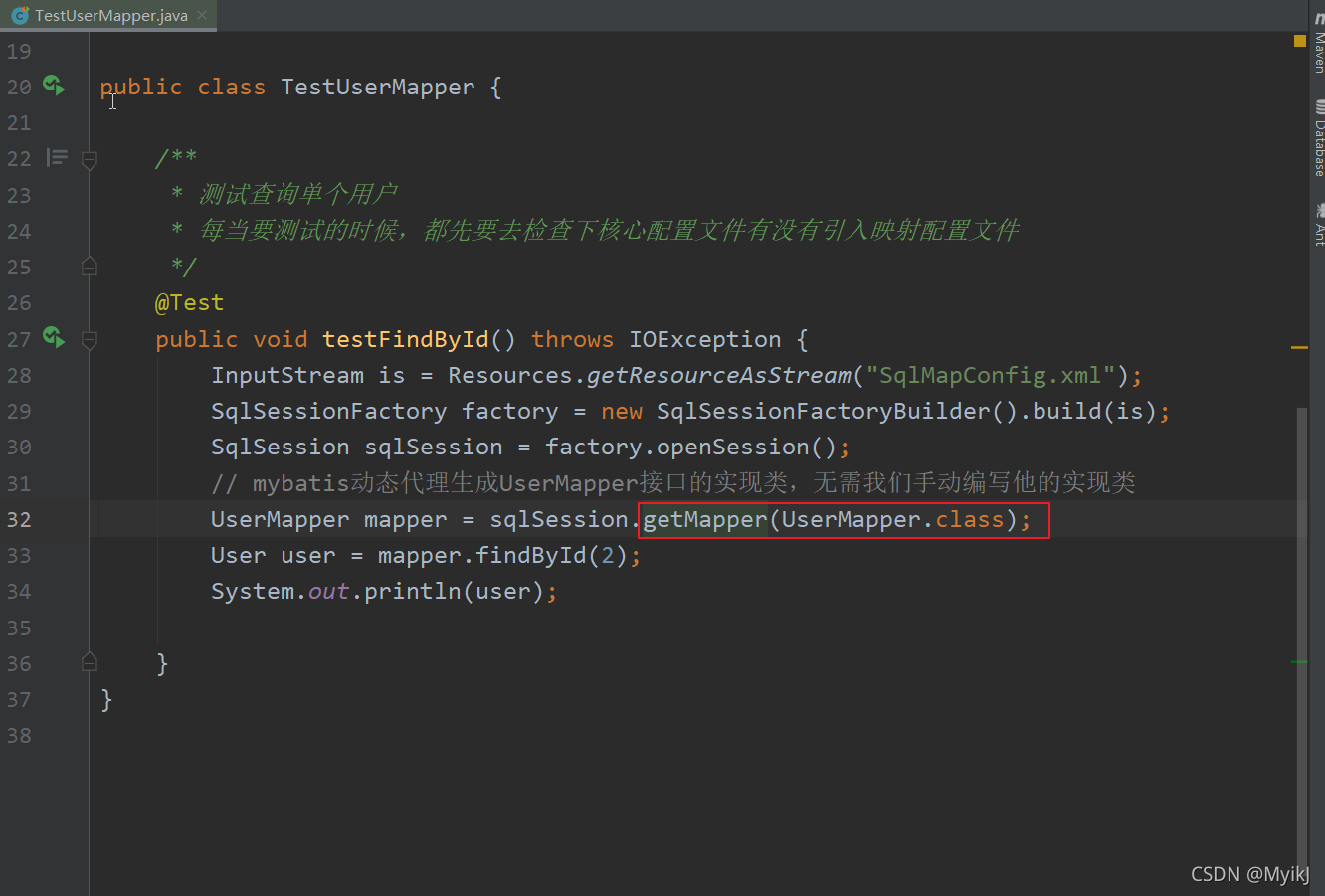1325x896 pixels.
Task: Run testFindById test from gutter icon
Action: (54, 338)
